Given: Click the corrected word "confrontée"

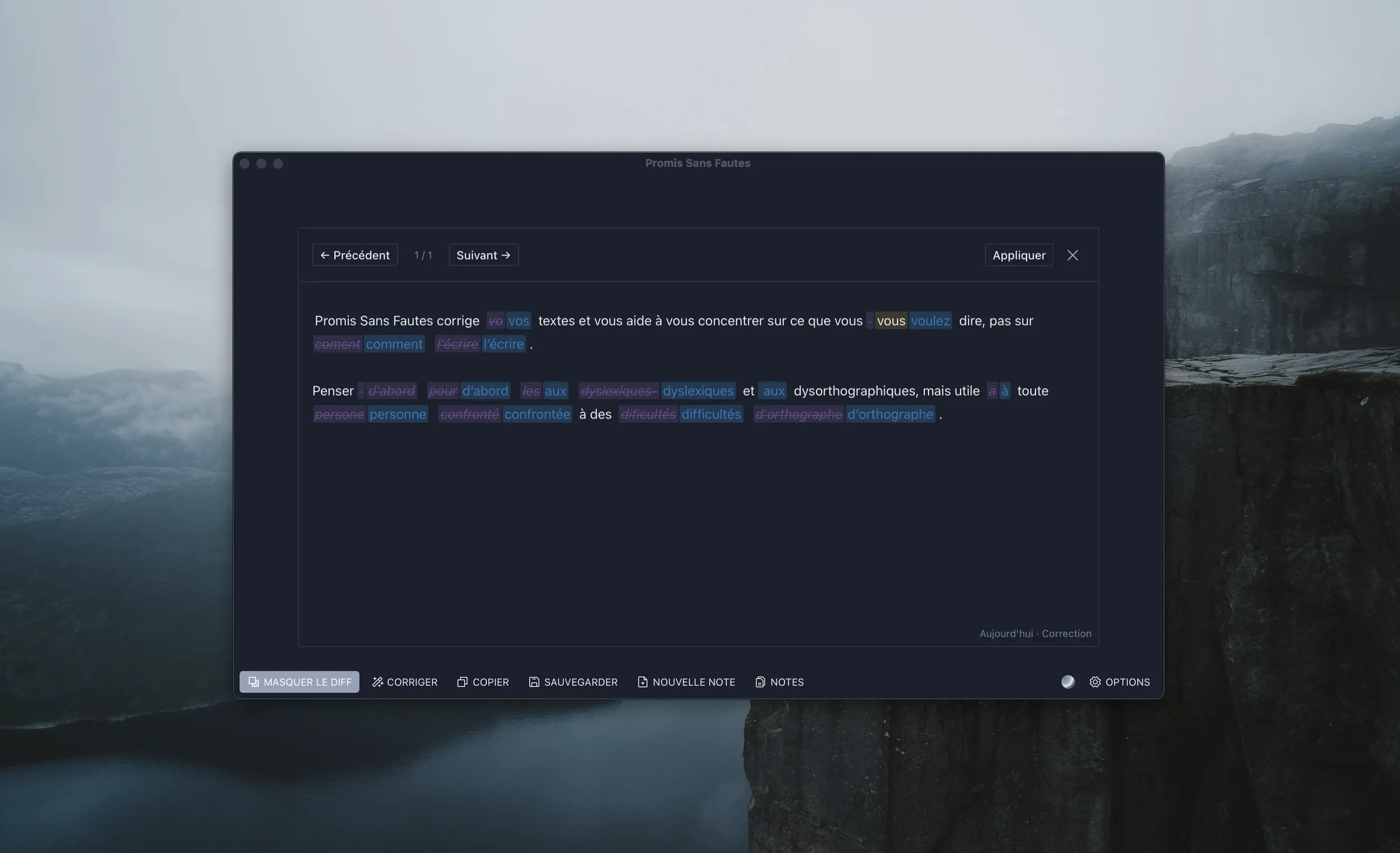Looking at the screenshot, I should [536, 414].
